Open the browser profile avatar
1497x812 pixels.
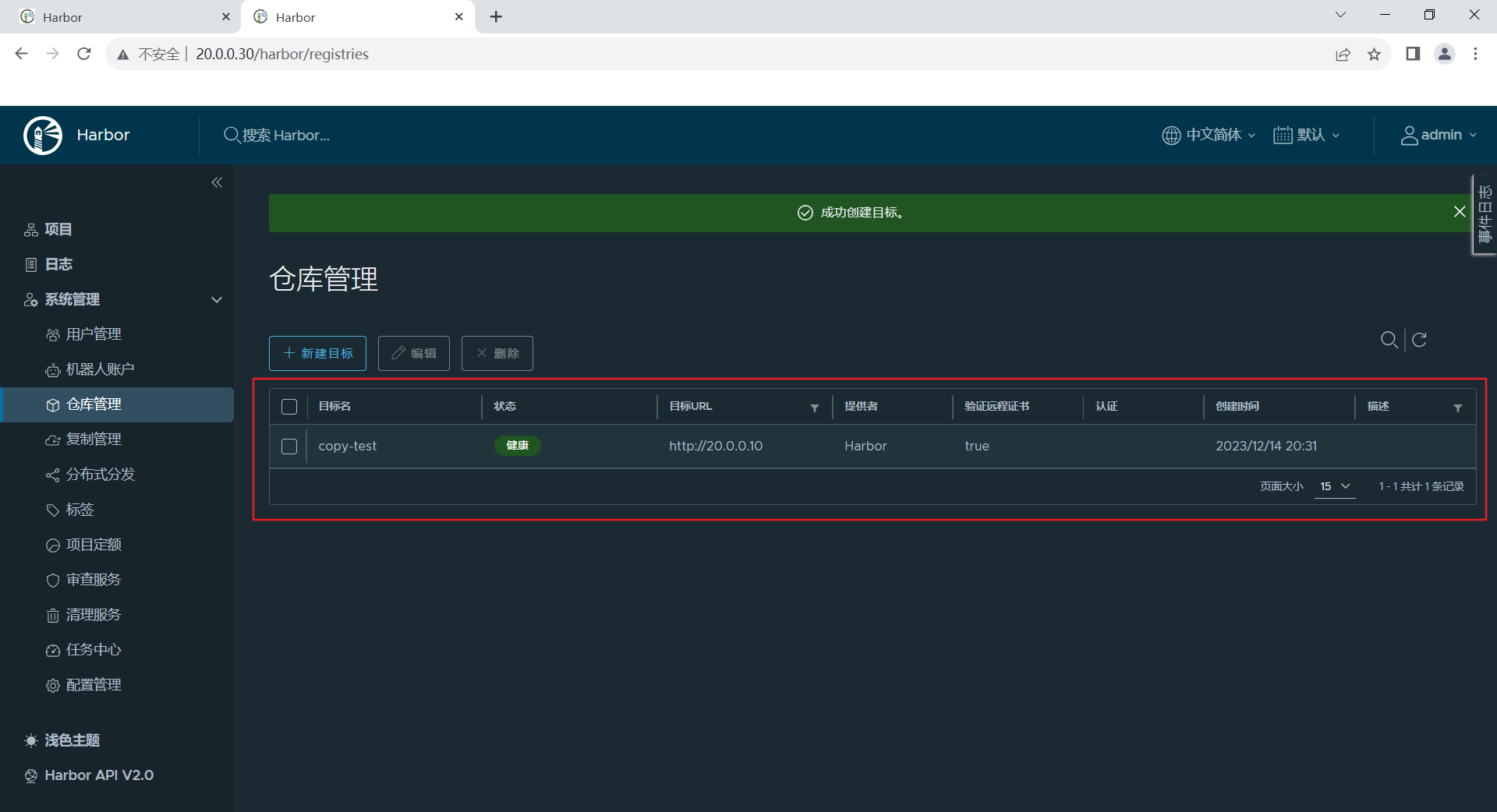click(x=1445, y=54)
